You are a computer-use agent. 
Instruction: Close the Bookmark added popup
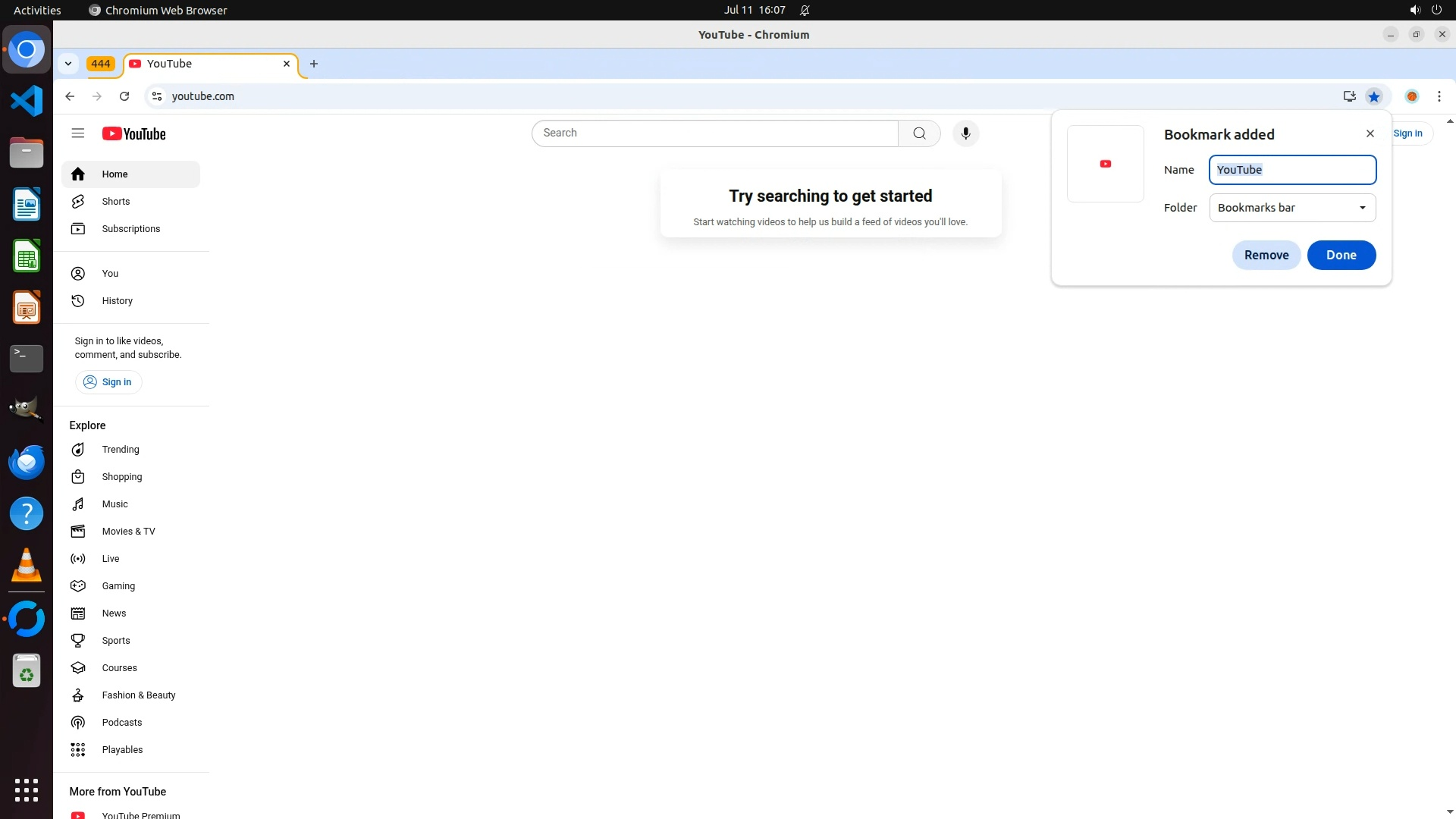click(x=1370, y=133)
